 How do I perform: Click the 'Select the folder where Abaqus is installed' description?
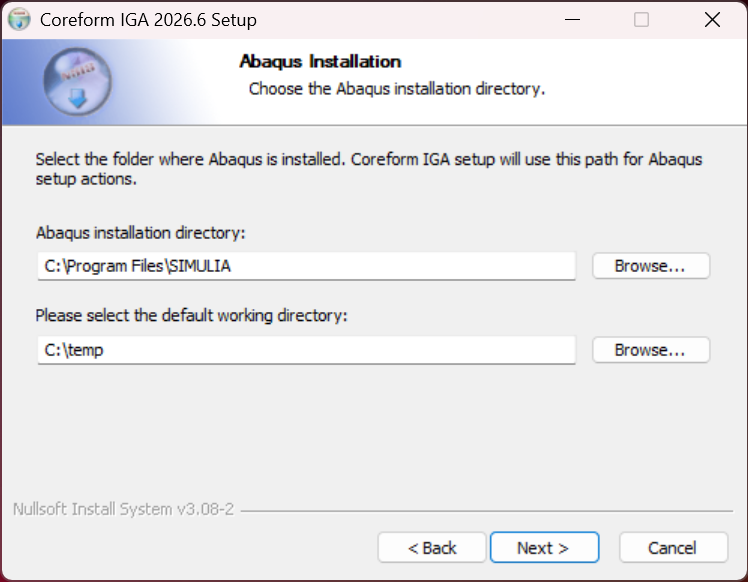tap(368, 169)
